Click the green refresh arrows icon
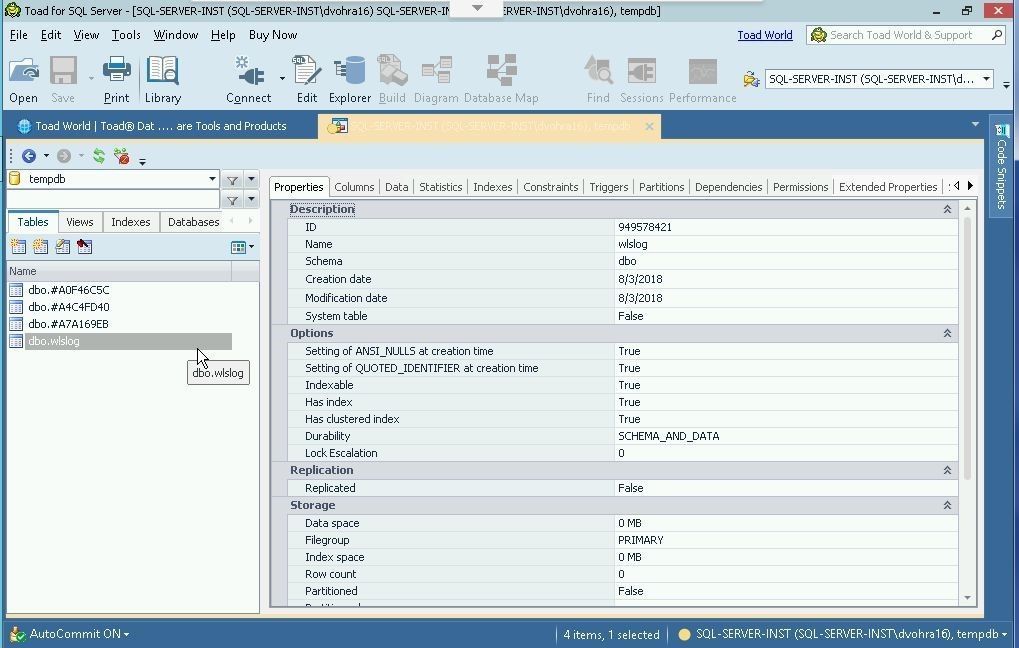The image size is (1019, 648). pyautogui.click(x=99, y=156)
